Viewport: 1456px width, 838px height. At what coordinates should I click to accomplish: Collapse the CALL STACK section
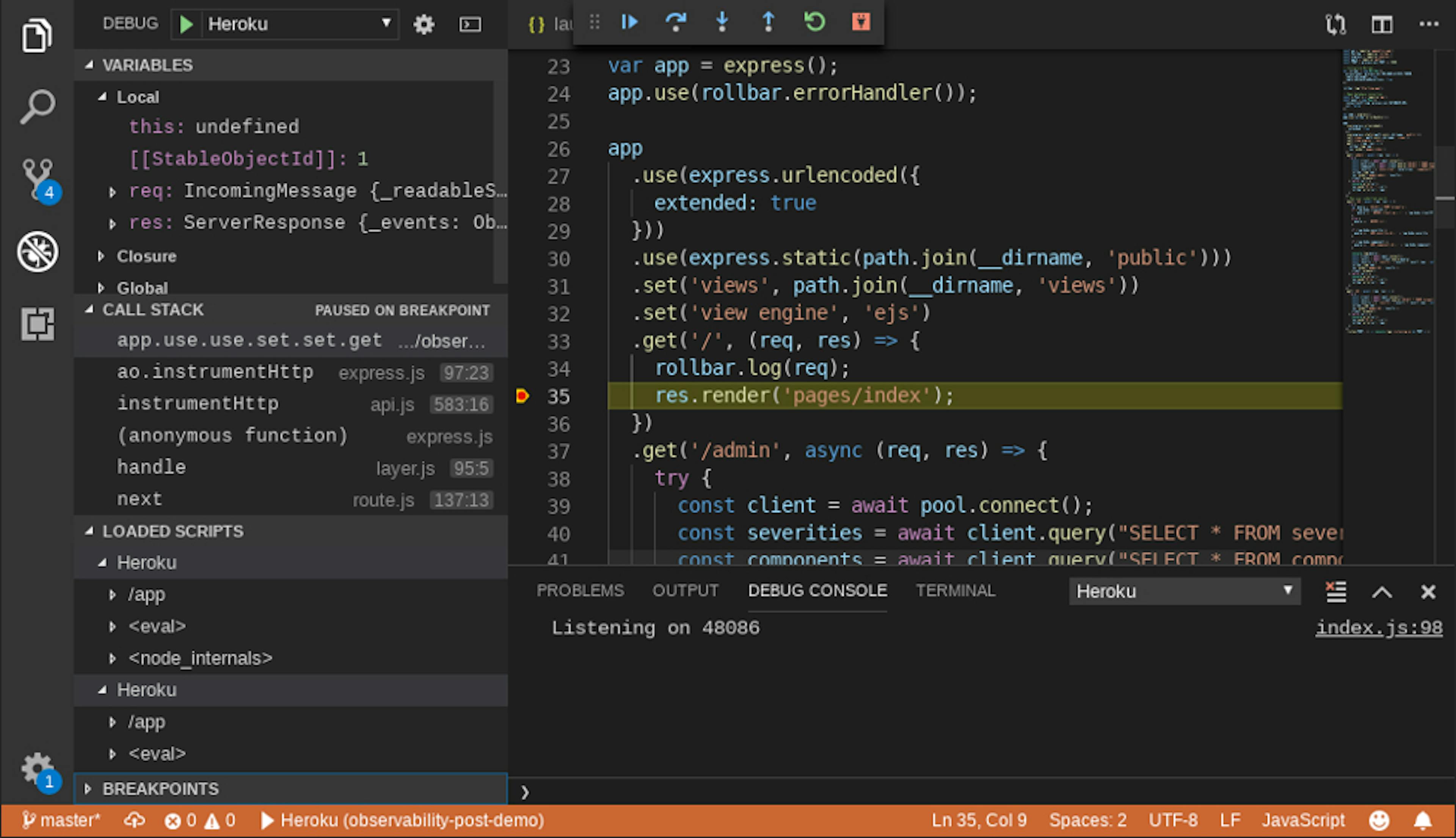tap(89, 310)
